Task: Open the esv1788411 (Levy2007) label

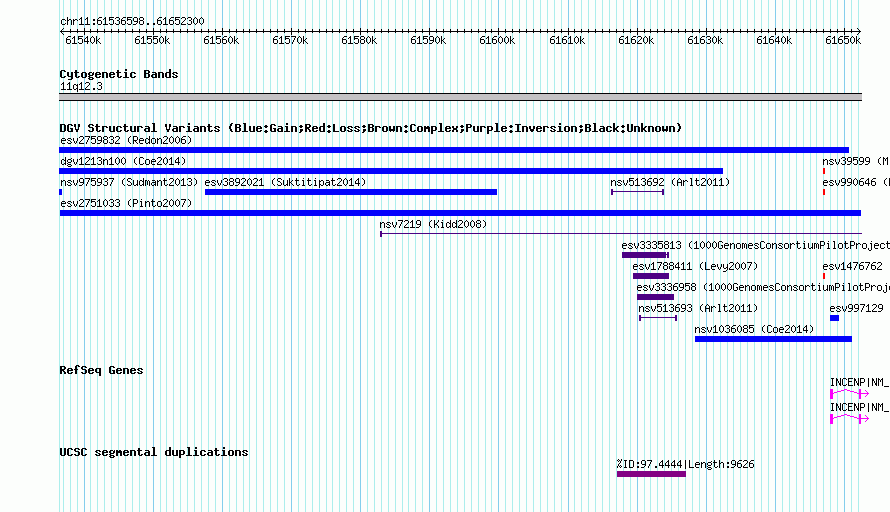Action: (x=695, y=266)
